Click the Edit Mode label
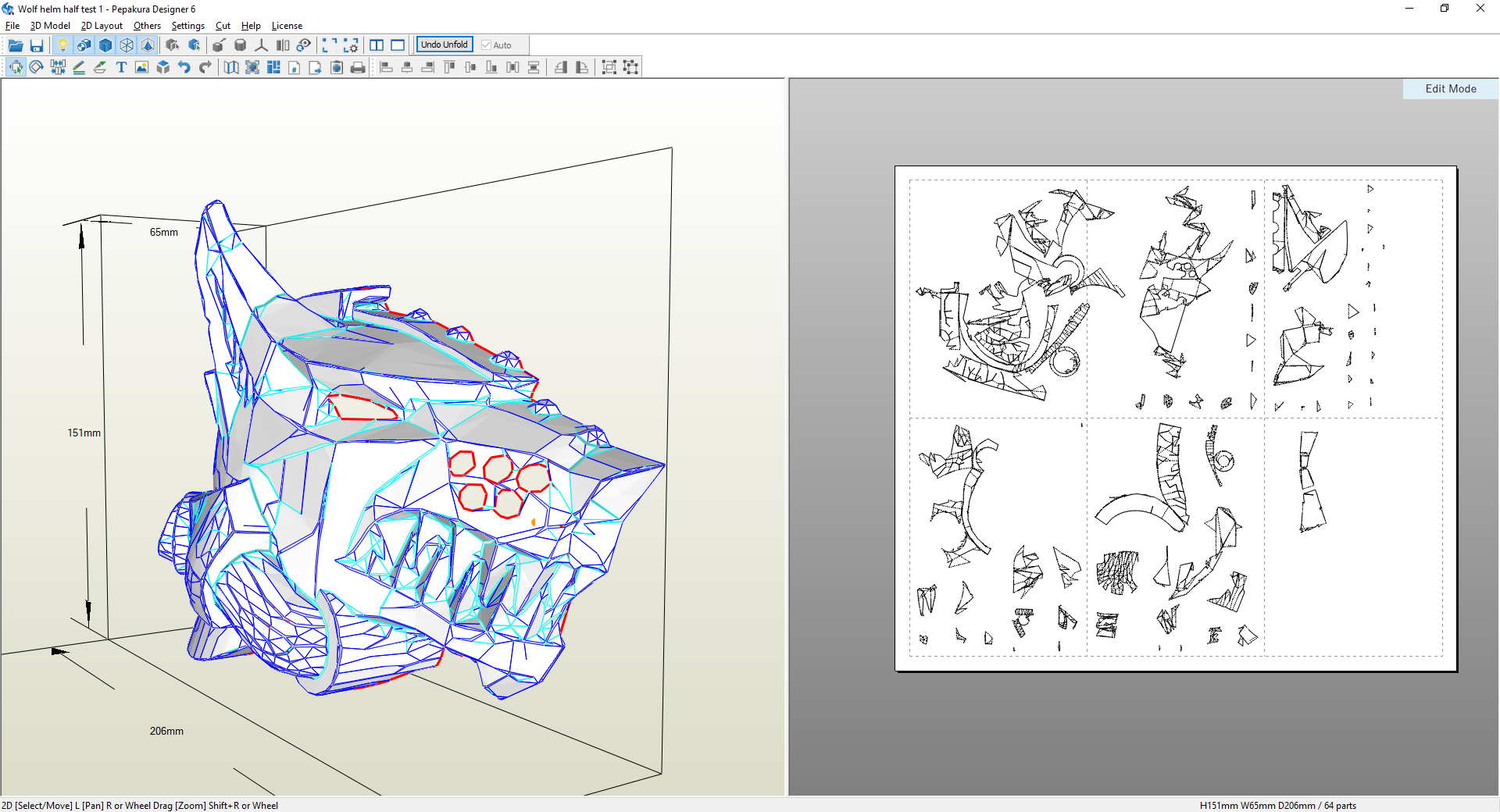 coord(1450,89)
